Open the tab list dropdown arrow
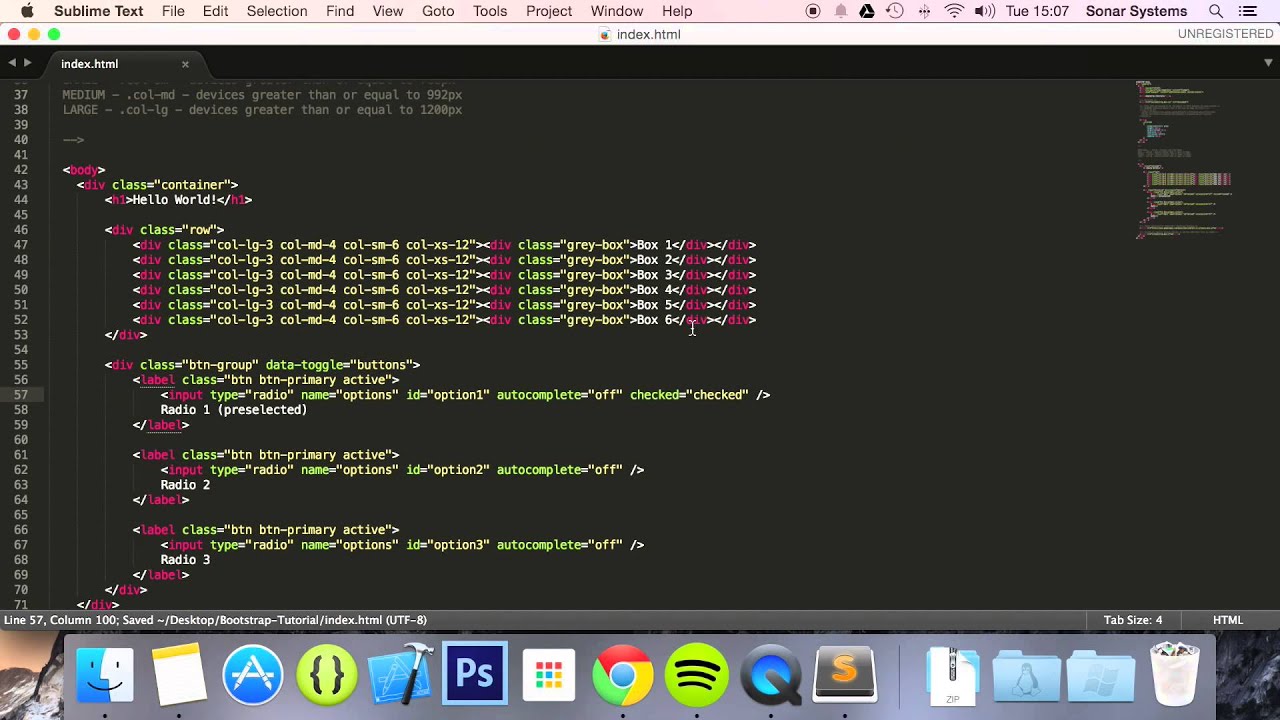 1268,63
